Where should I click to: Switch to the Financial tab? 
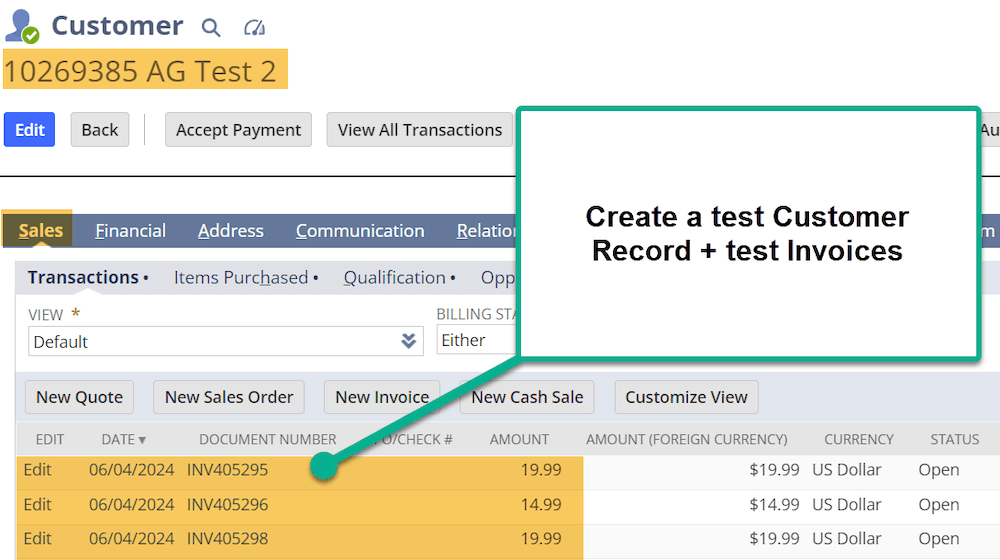click(130, 230)
